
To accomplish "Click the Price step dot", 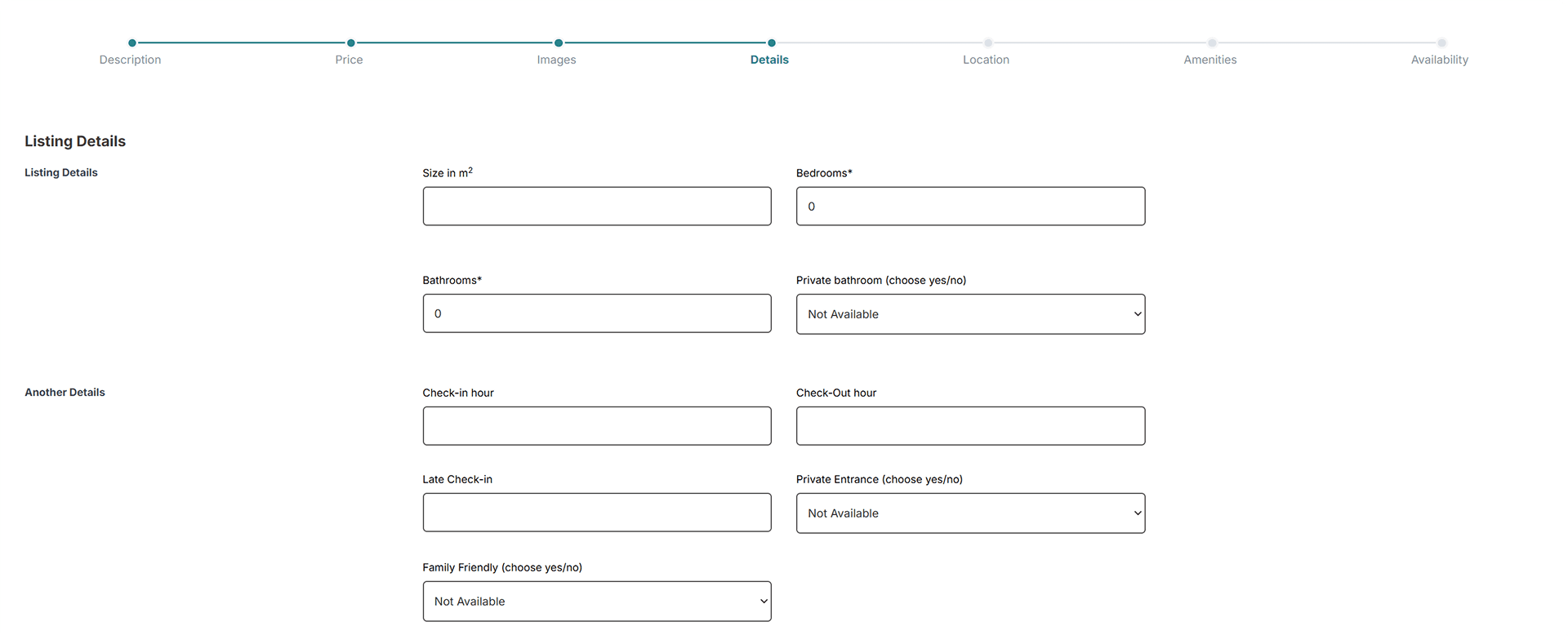I will 350,42.
